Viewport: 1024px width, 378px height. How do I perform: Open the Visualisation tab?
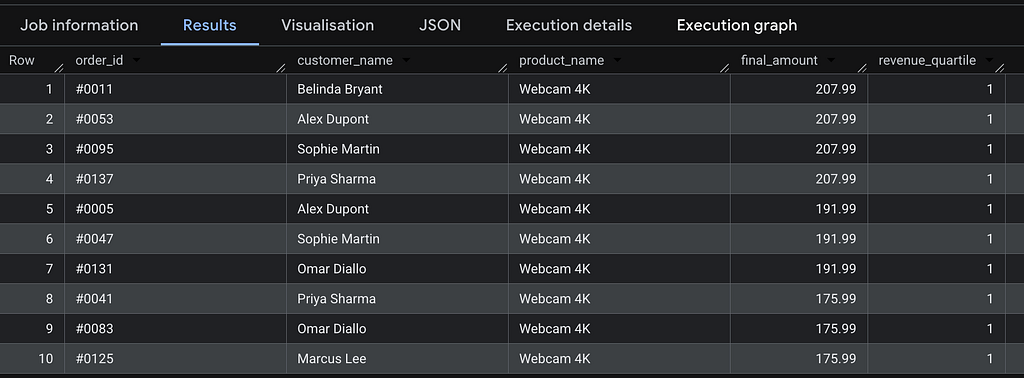pyautogui.click(x=328, y=25)
